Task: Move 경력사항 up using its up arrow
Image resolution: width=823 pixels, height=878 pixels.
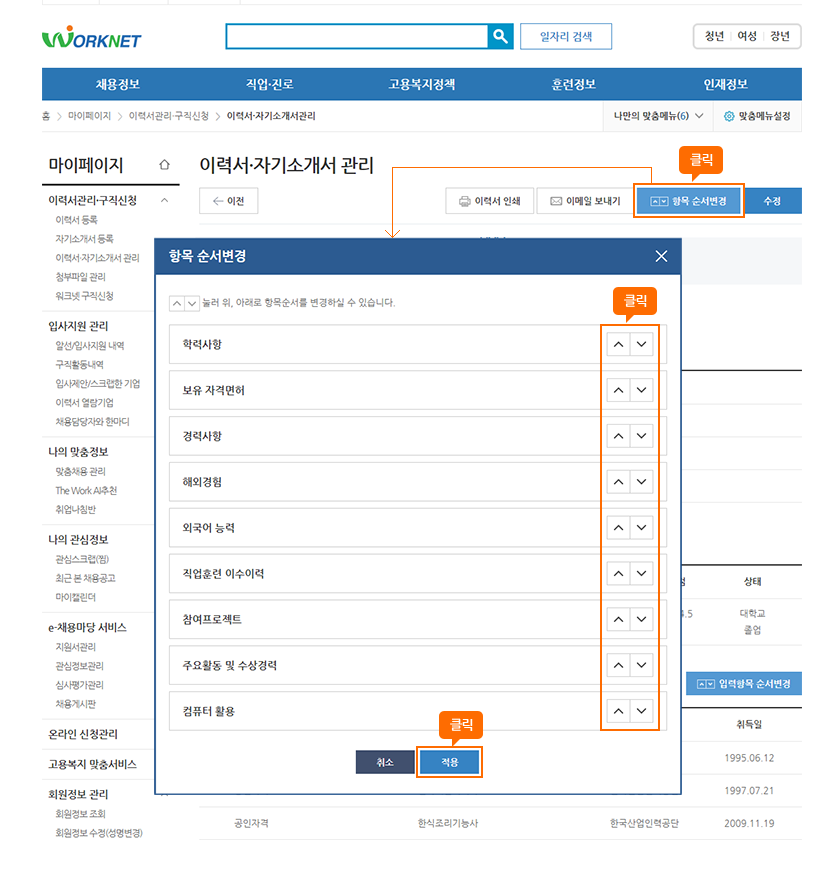Action: (x=620, y=435)
